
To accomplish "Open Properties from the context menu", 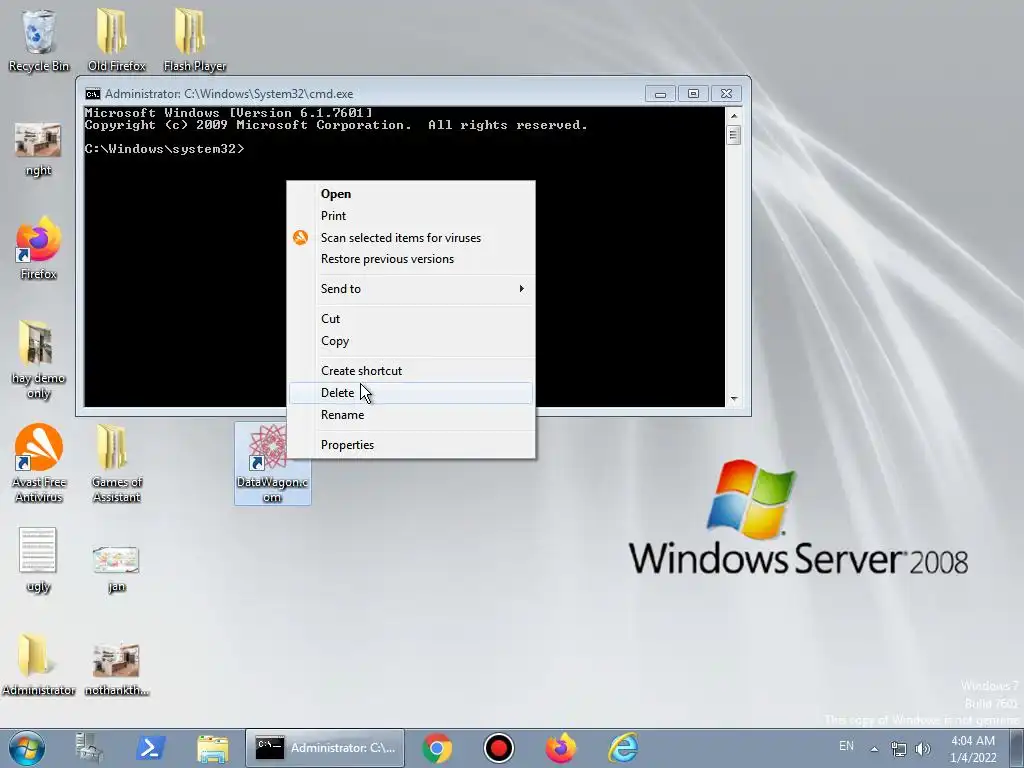I will (411, 445).
